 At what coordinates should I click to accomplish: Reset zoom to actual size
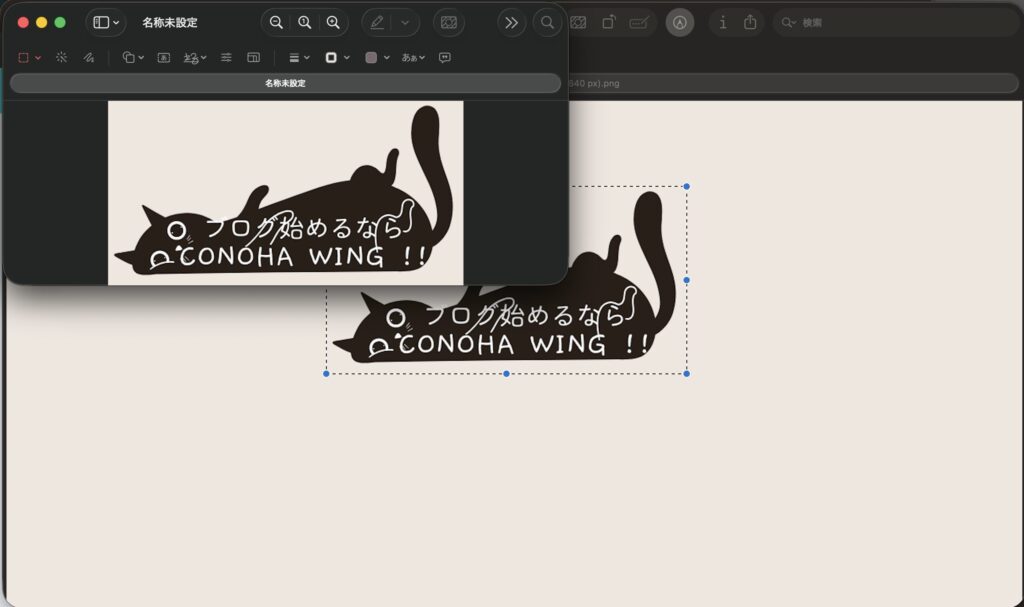point(305,22)
